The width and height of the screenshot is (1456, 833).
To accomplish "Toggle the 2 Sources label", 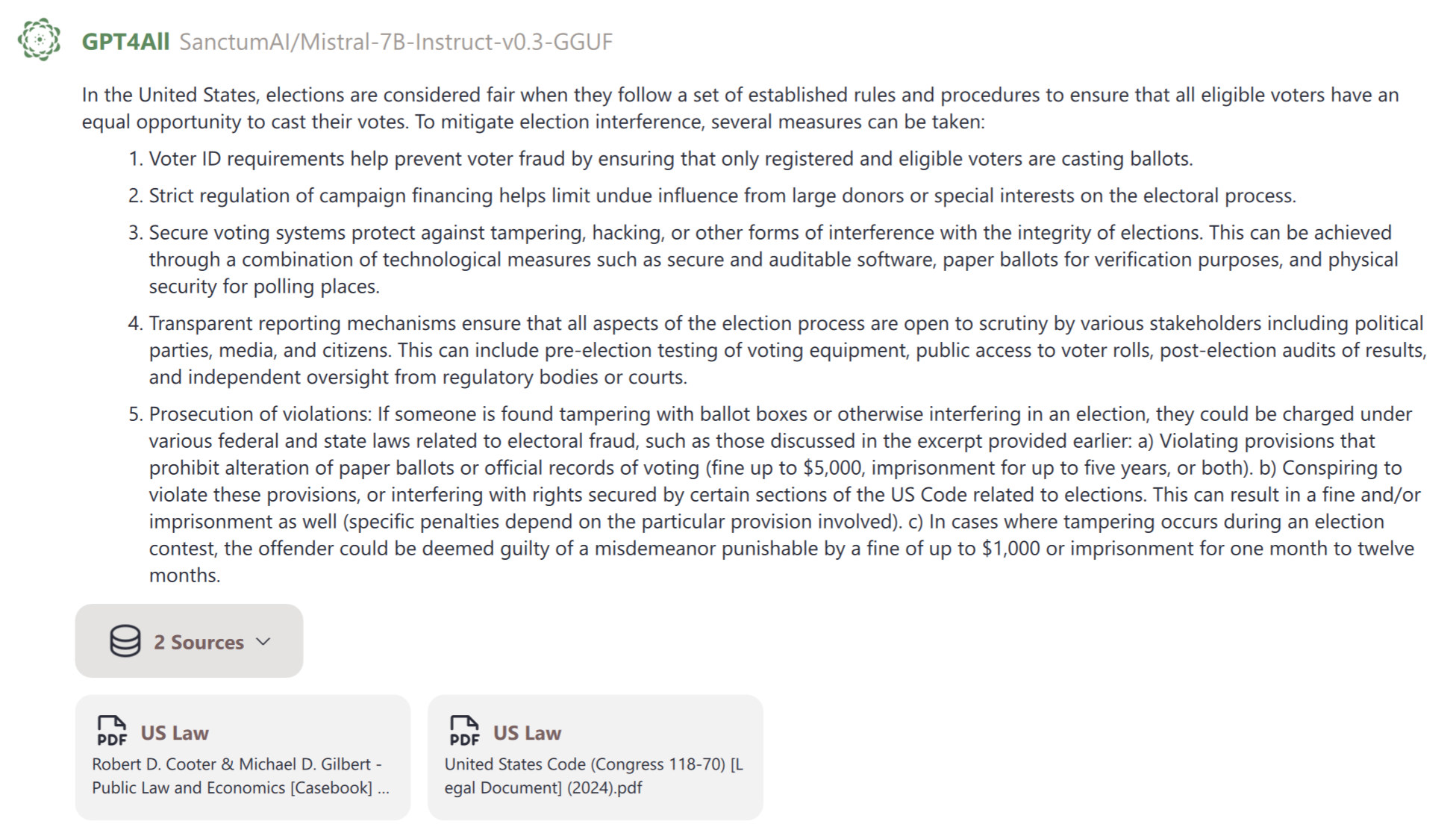I will pyautogui.click(x=199, y=642).
